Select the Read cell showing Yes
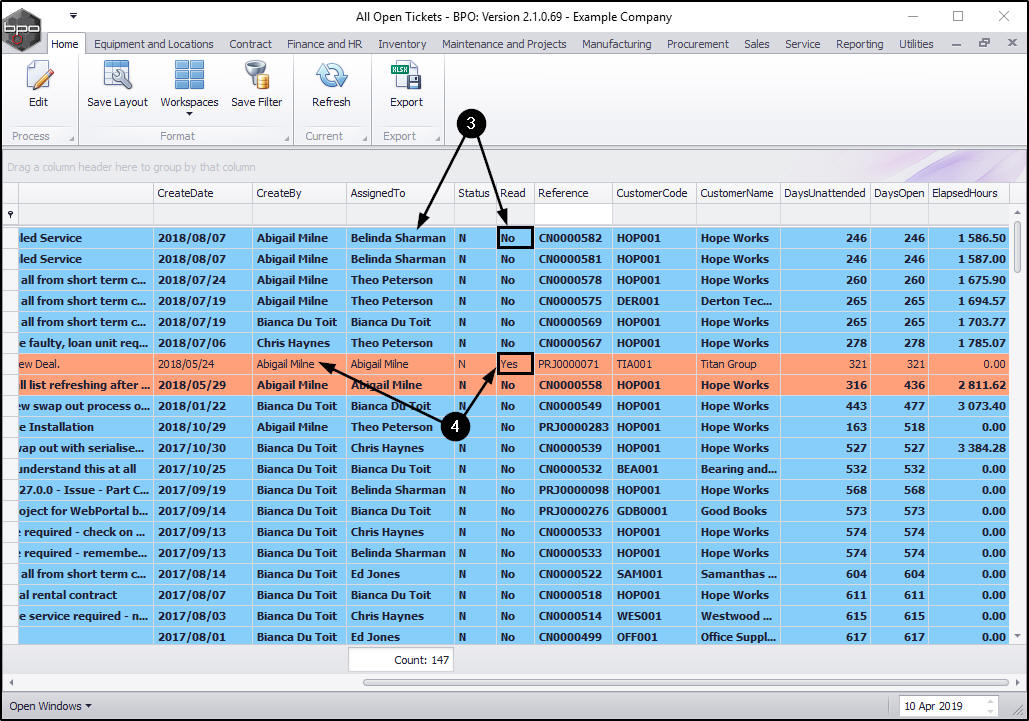 click(515, 364)
